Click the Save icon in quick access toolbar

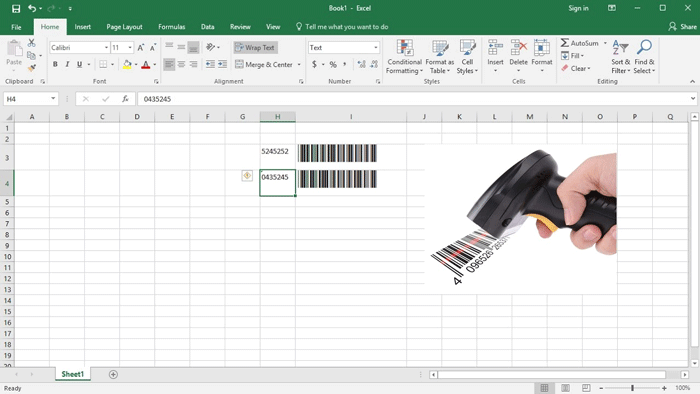click(16, 8)
